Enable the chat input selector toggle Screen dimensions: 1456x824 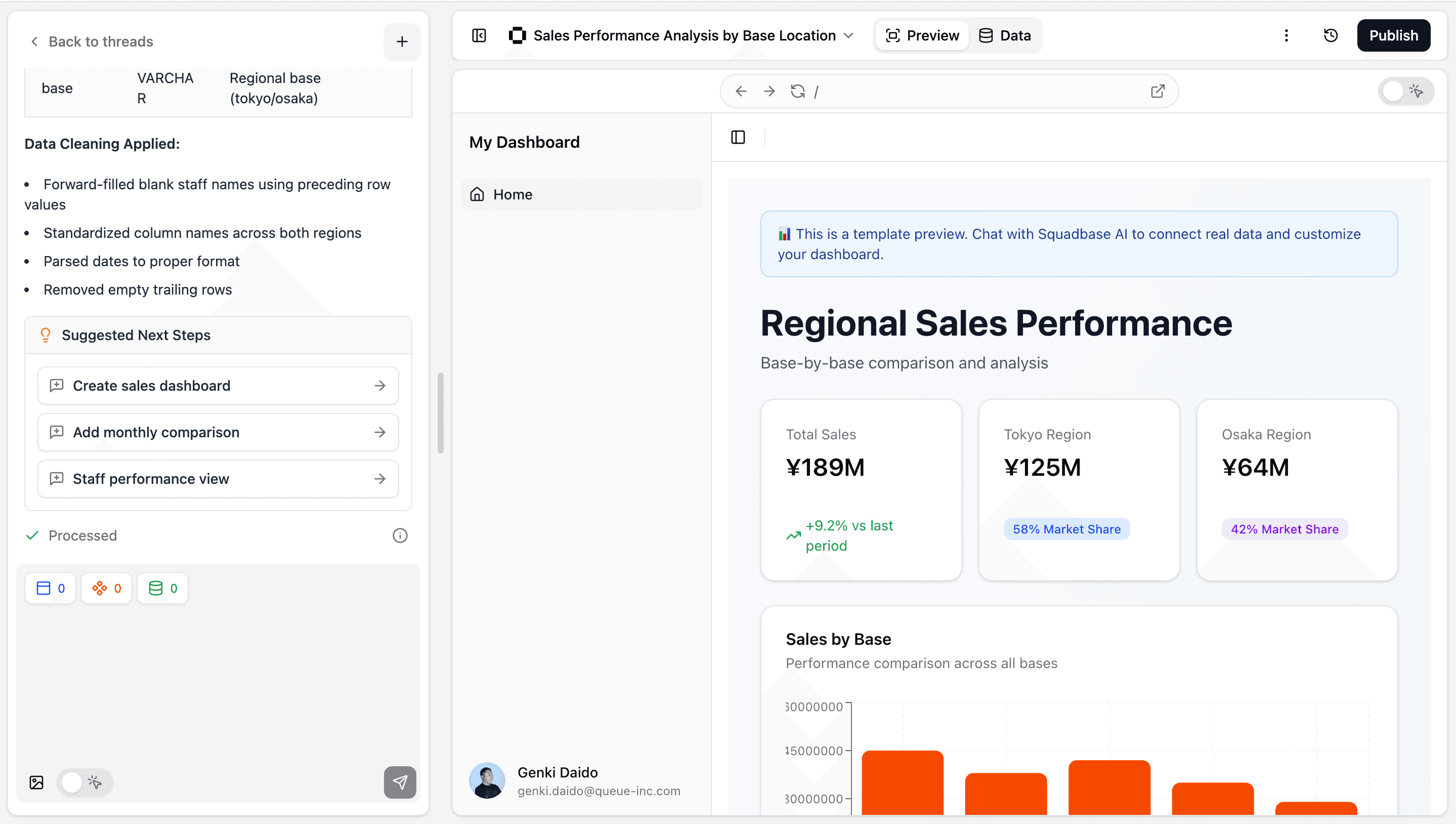click(84, 782)
